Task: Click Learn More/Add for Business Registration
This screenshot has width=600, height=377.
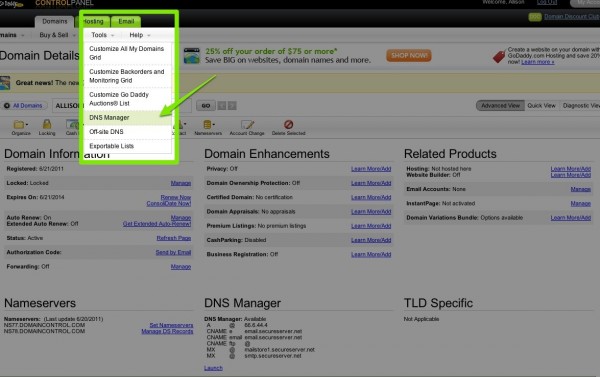Action: point(371,254)
